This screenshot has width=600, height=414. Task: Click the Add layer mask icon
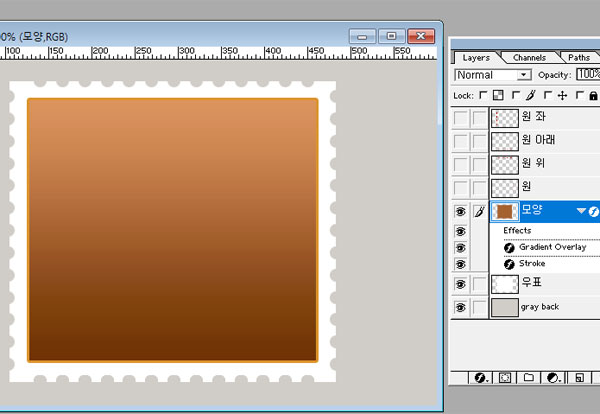505,378
